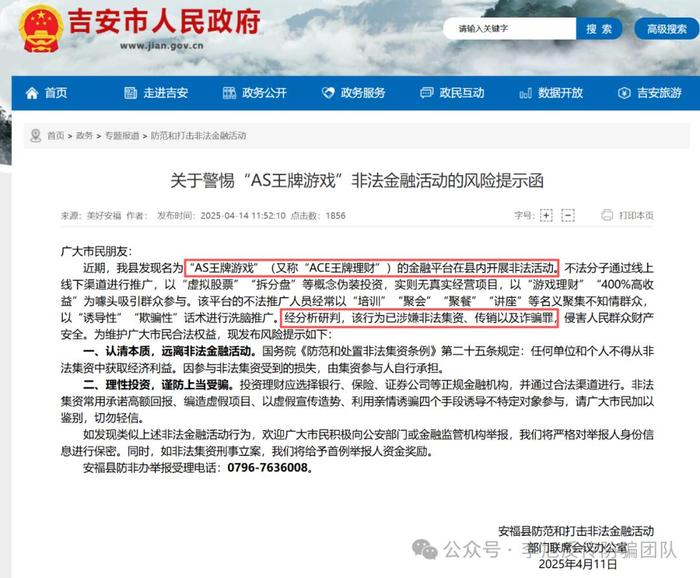Click the breadcrumb location pin icon
Viewport: 700px width, 578px height.
(35, 135)
